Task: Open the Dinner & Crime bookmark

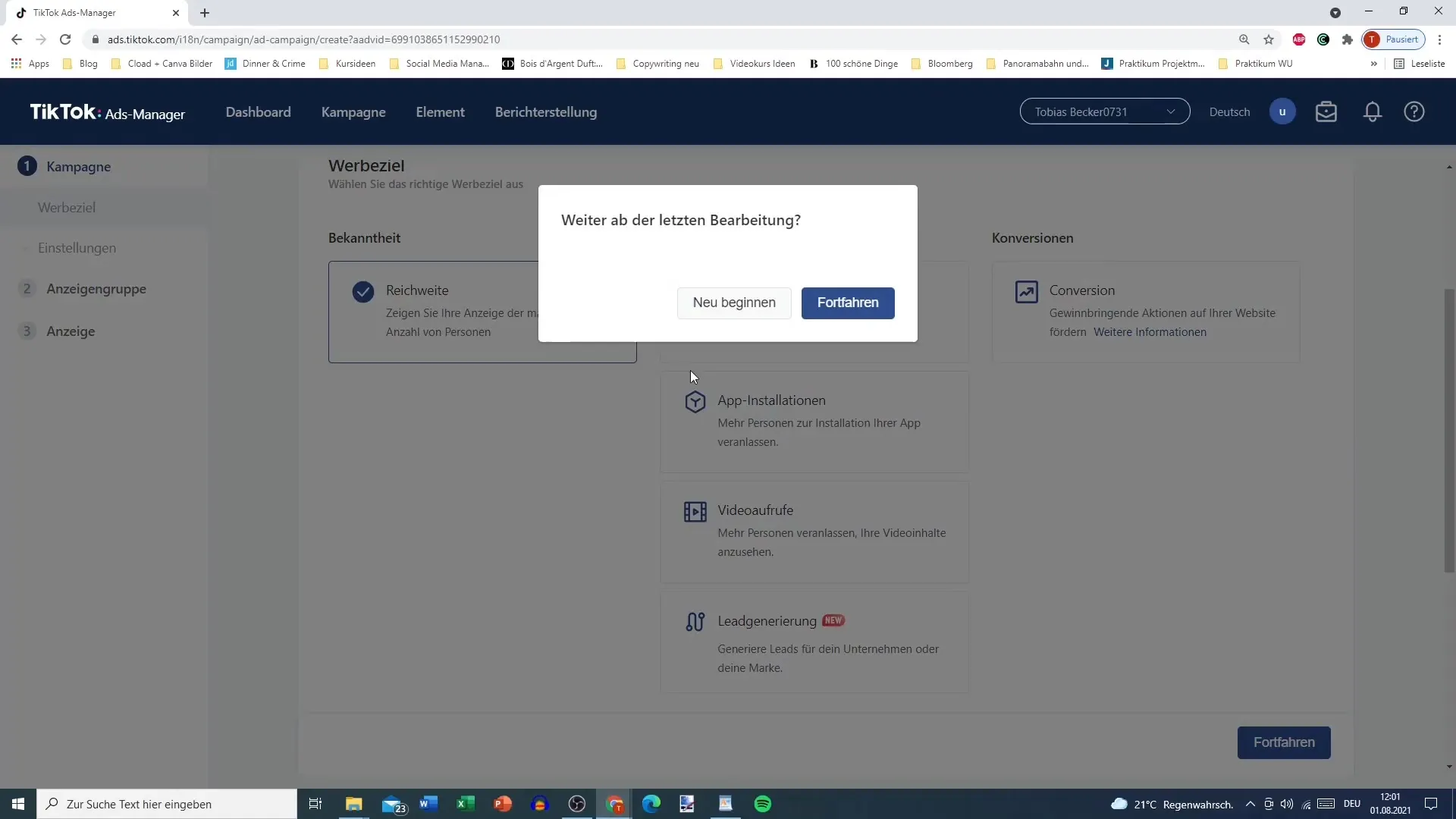Action: coord(265,64)
